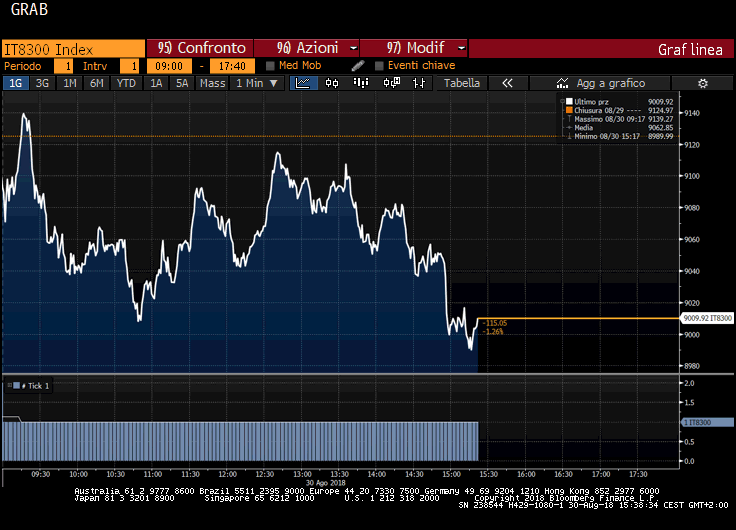Viewport: 736px width, 530px height.
Task: Open chart settings gear icon
Action: [x=419, y=83]
